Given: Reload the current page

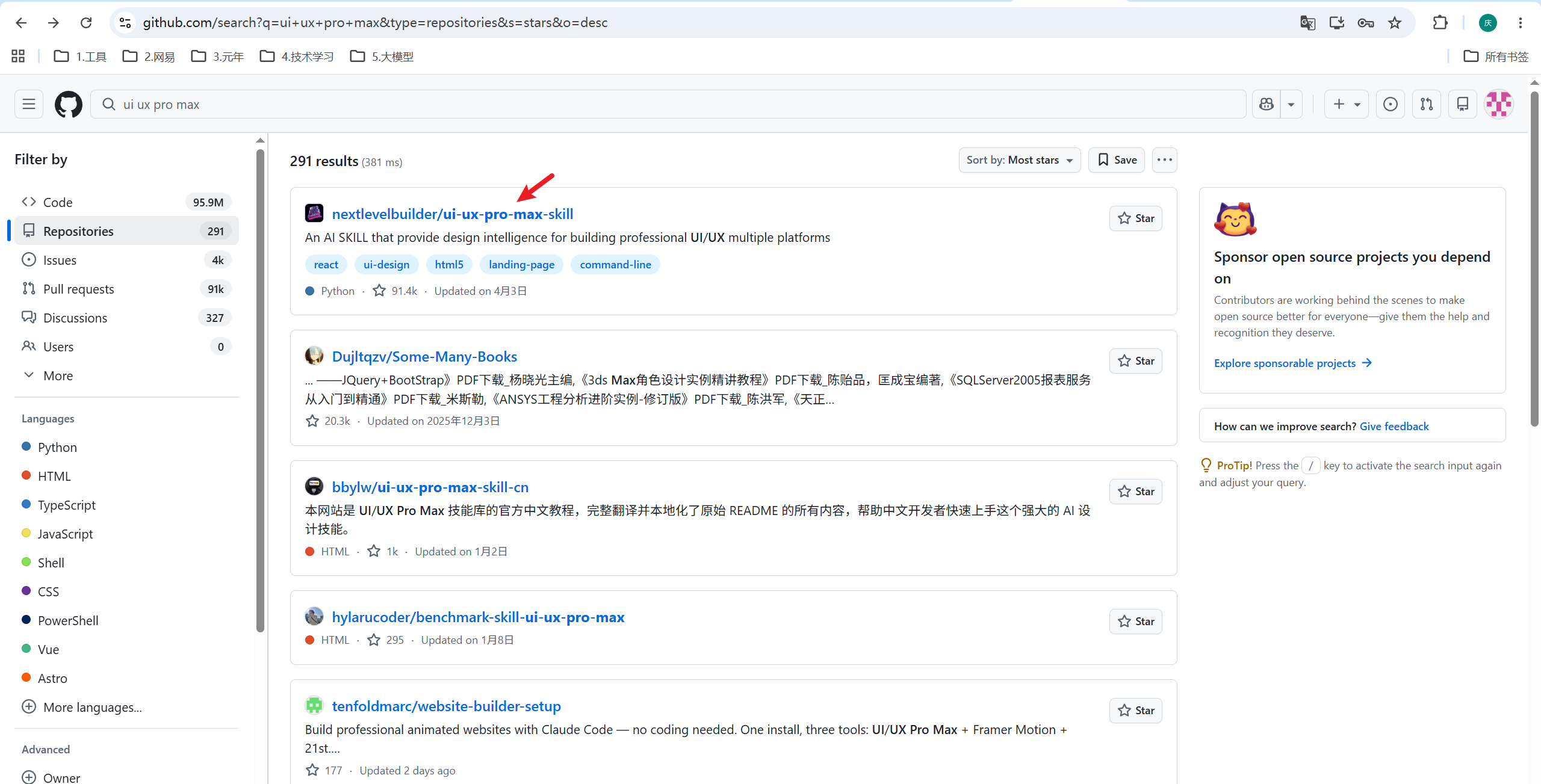Looking at the screenshot, I should point(86,23).
